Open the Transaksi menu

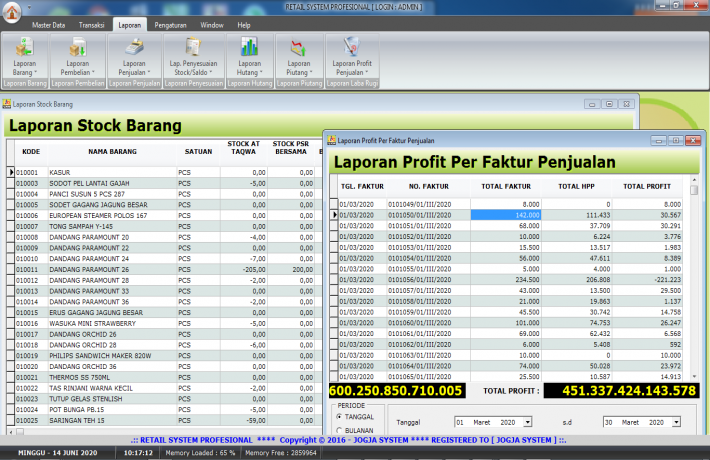point(91,25)
